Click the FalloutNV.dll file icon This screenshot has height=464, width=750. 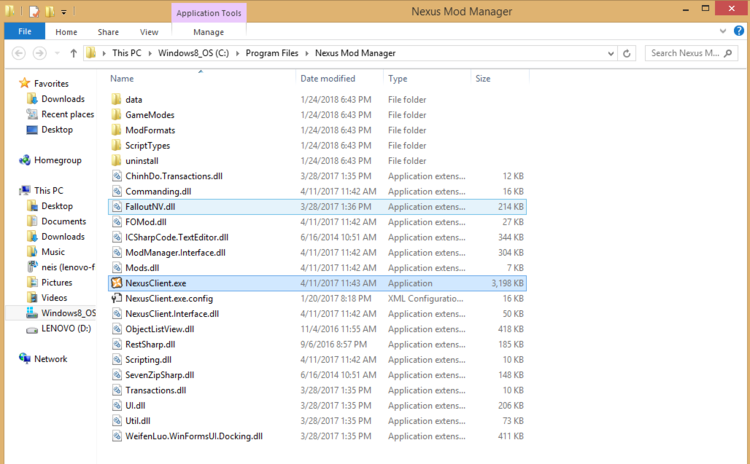(x=116, y=207)
